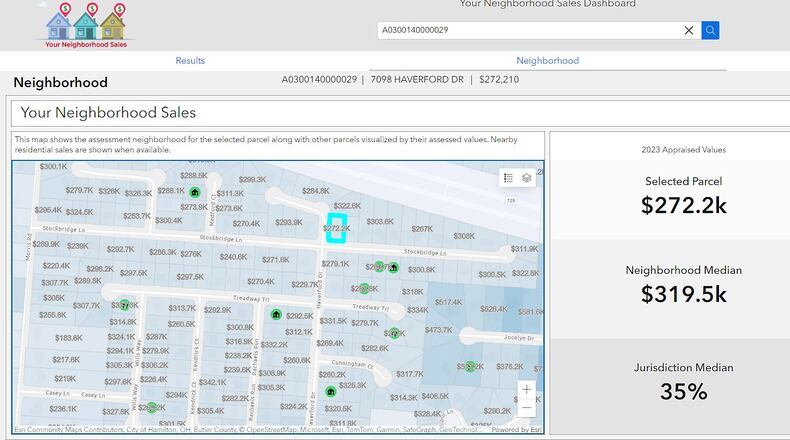Switch to the Neighborhood tab

(x=548, y=60)
